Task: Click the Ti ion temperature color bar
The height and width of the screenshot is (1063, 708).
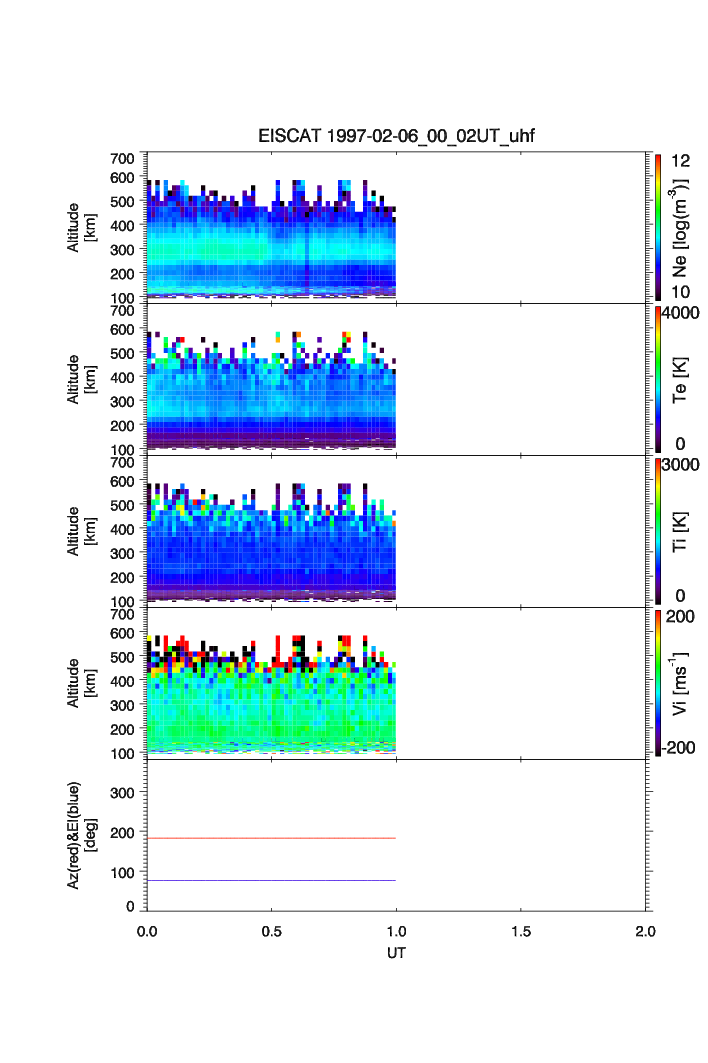Action: coord(658,531)
